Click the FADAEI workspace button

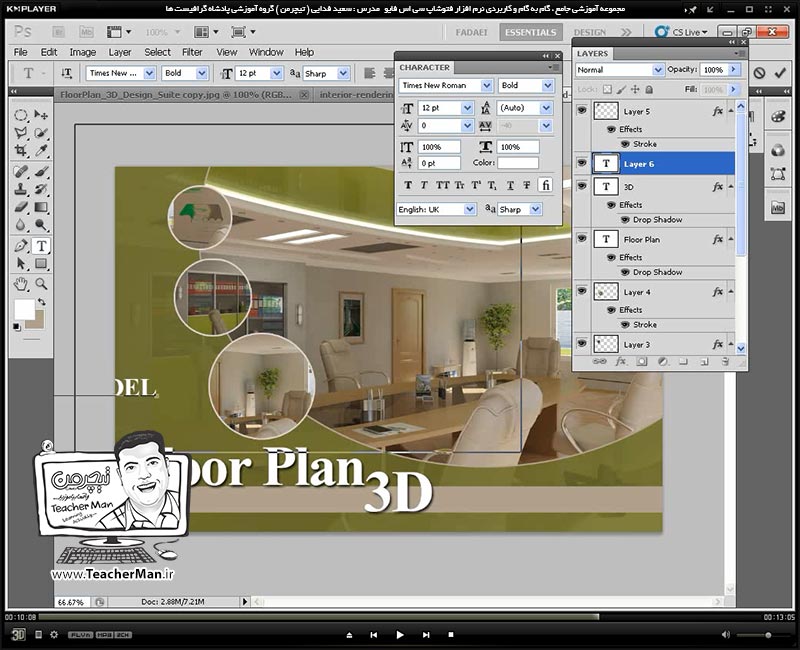pyautogui.click(x=471, y=32)
